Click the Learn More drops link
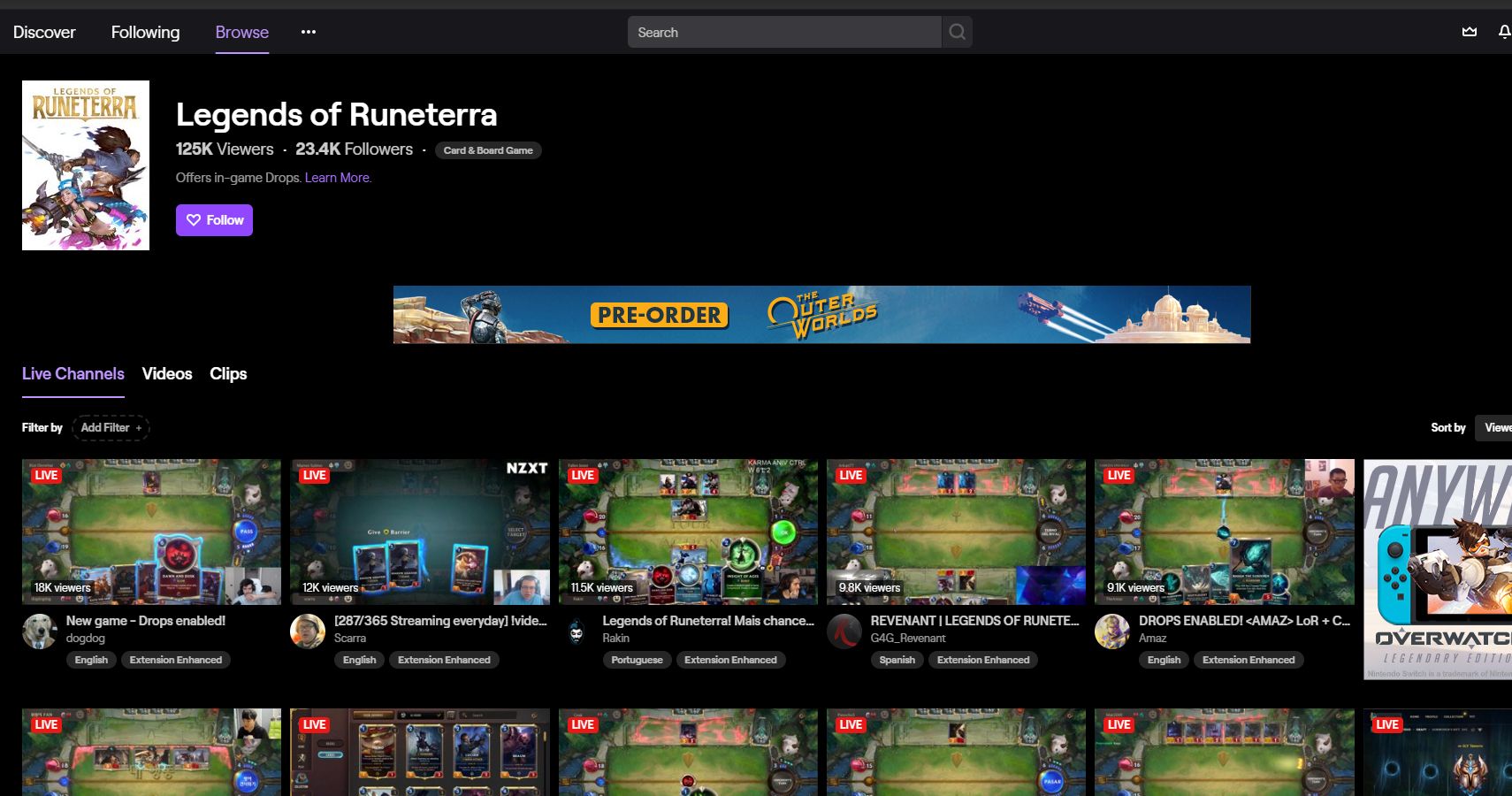The width and height of the screenshot is (1512, 796). coord(338,178)
